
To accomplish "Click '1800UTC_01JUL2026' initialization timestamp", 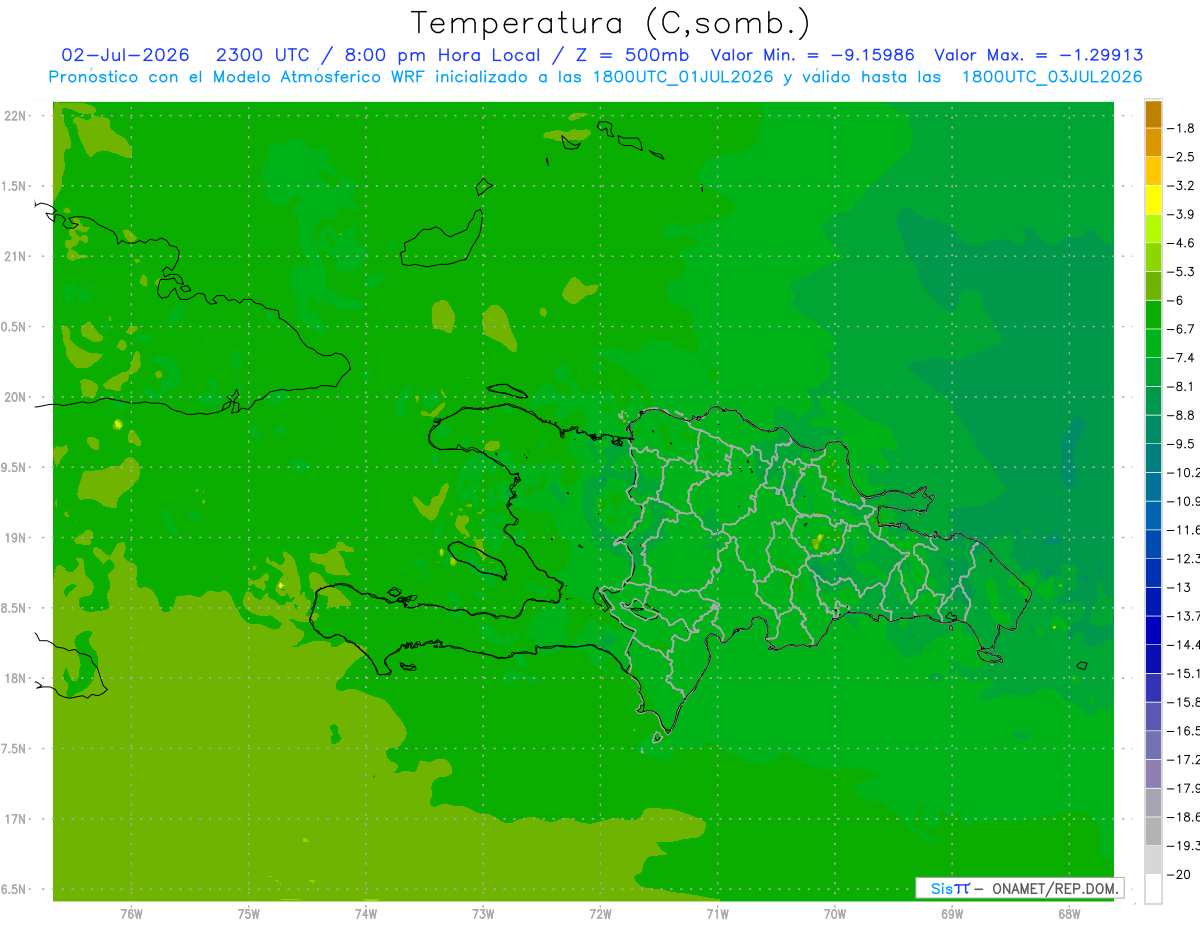I will pyautogui.click(x=683, y=77).
